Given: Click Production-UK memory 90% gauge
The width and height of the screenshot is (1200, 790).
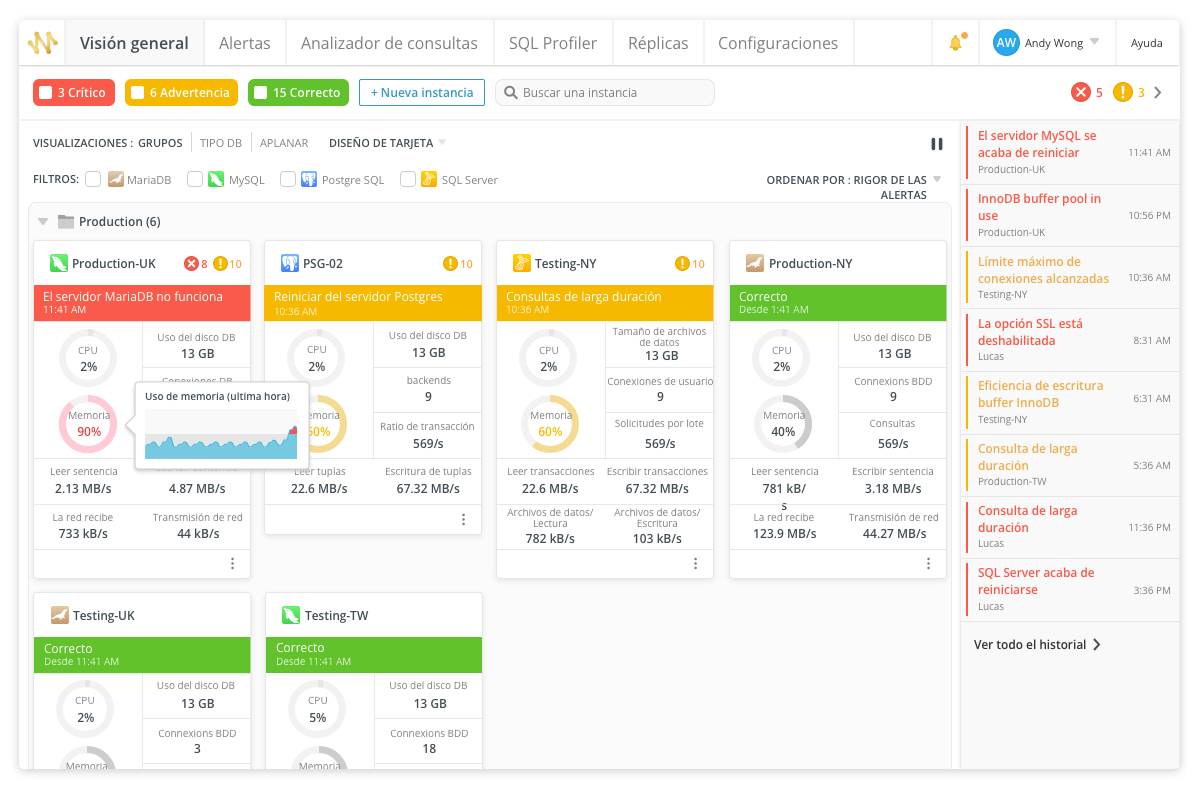Looking at the screenshot, I should point(89,424).
